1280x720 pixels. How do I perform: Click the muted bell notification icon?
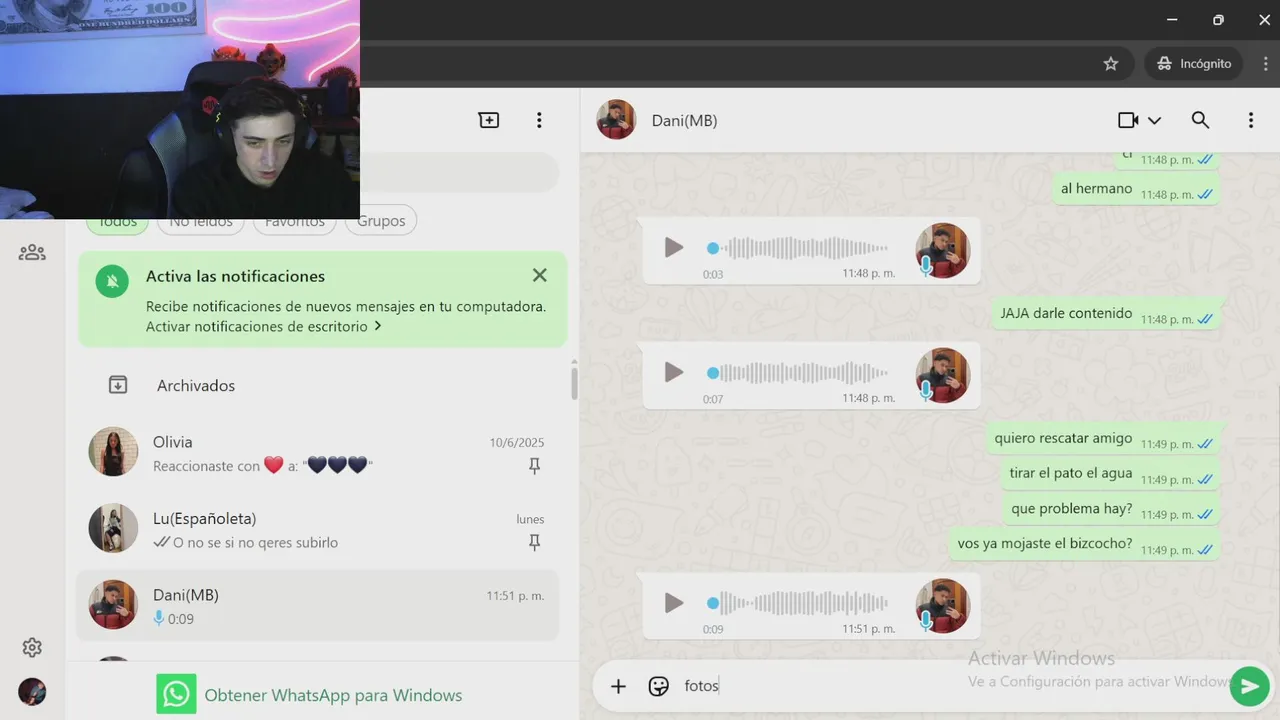(x=112, y=281)
